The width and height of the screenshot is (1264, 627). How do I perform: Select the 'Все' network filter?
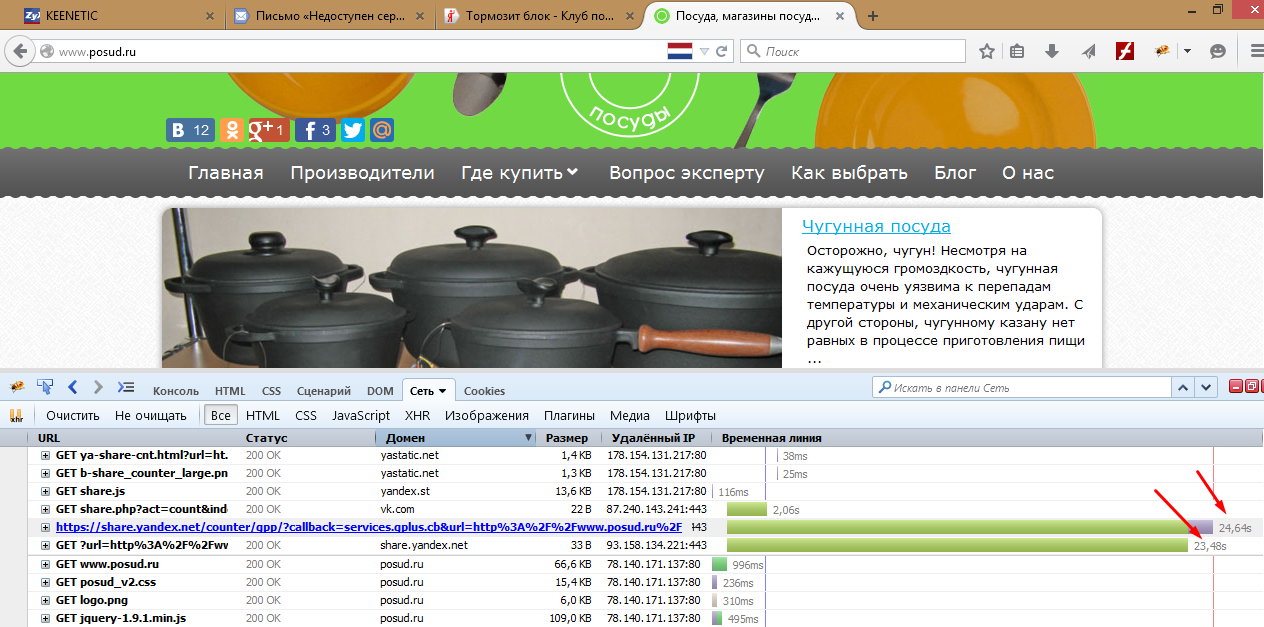point(221,415)
